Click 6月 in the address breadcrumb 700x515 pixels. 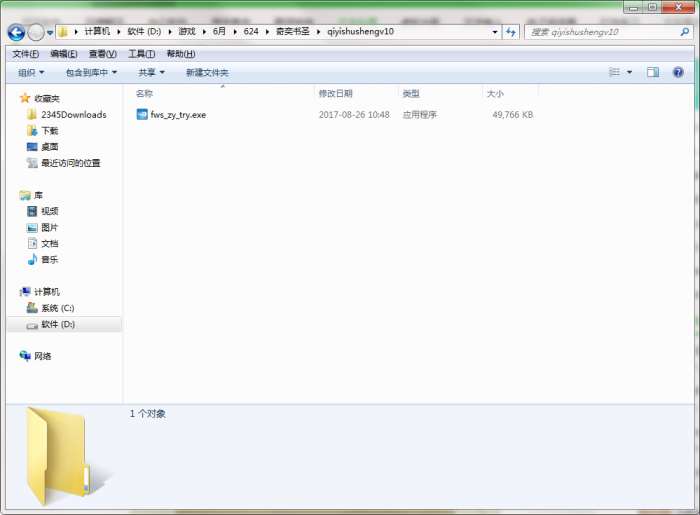[x=219, y=31]
